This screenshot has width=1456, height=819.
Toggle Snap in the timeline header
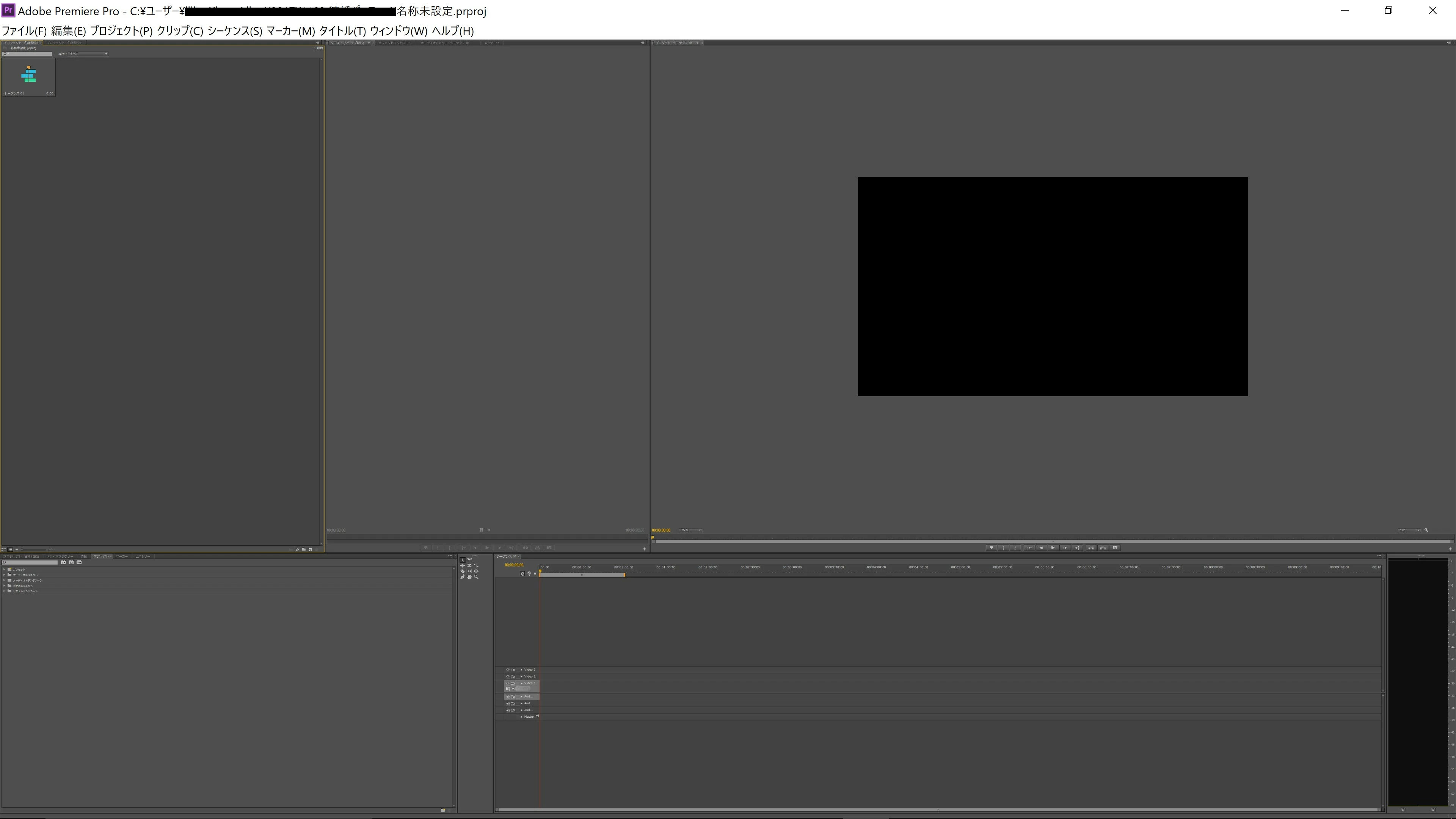coord(522,574)
